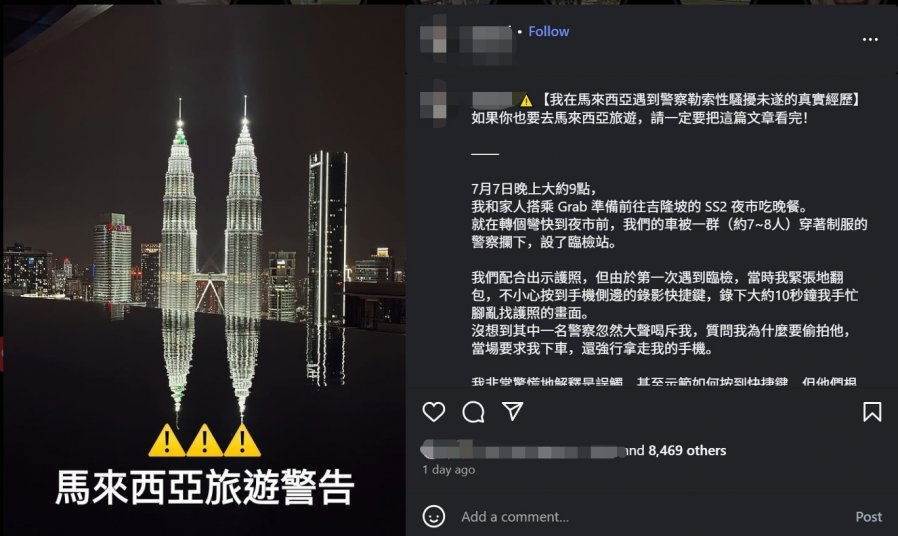Image resolution: width=898 pixels, height=536 pixels.
Task: Share post using paper plane icon
Action: [512, 411]
